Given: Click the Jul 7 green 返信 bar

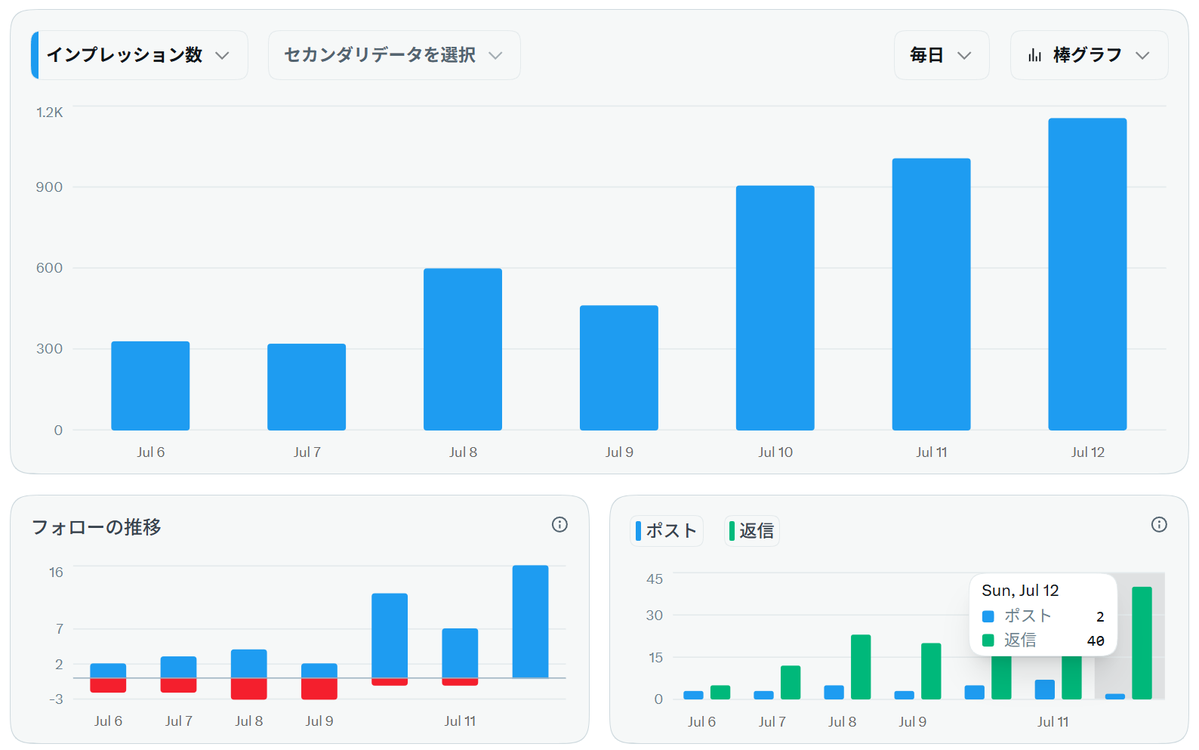Looking at the screenshot, I should pyautogui.click(x=791, y=683).
